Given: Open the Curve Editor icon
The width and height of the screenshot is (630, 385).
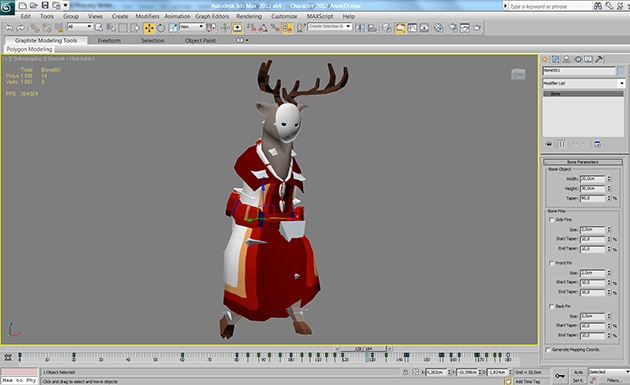Looking at the screenshot, I should coord(413,28).
